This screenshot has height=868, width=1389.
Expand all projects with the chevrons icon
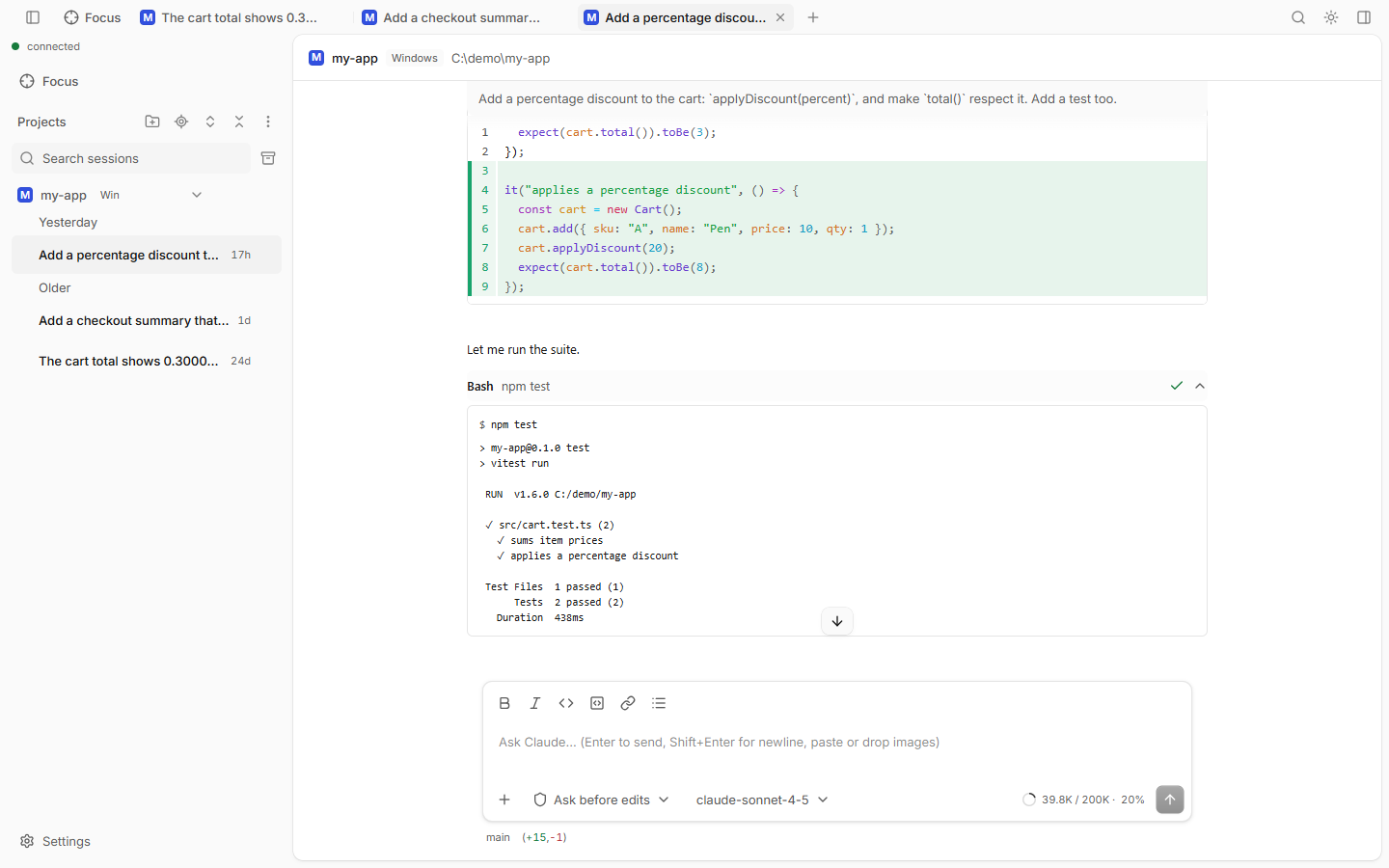coord(210,122)
